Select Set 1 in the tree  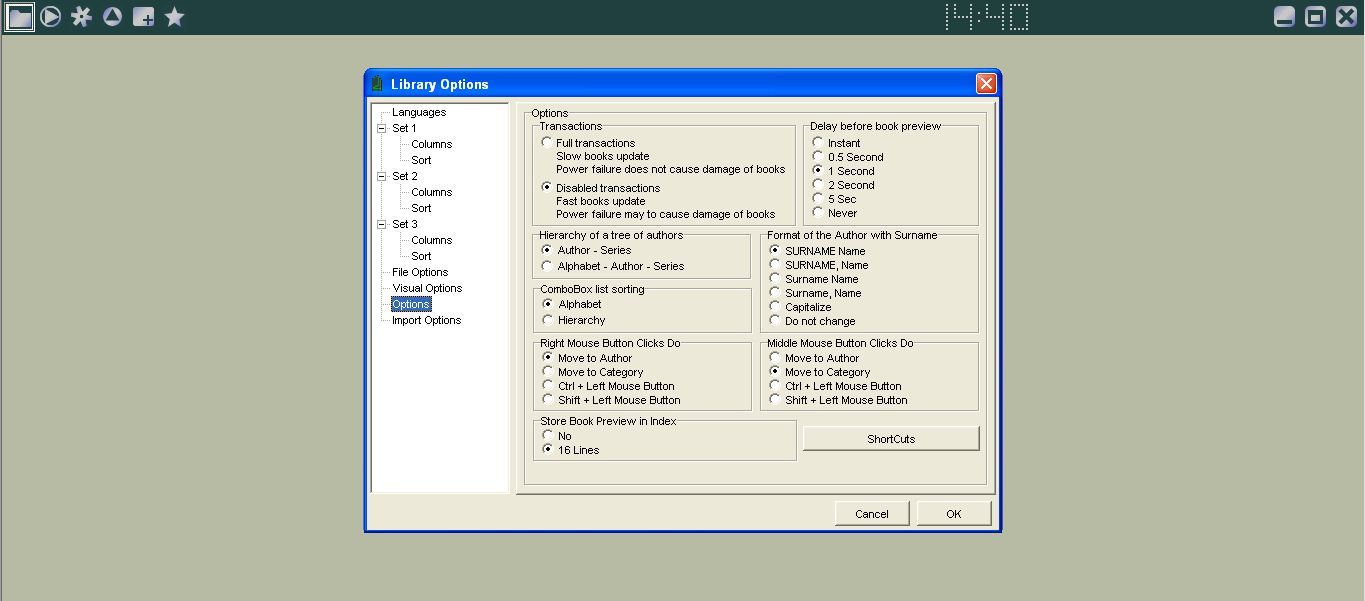coord(405,128)
